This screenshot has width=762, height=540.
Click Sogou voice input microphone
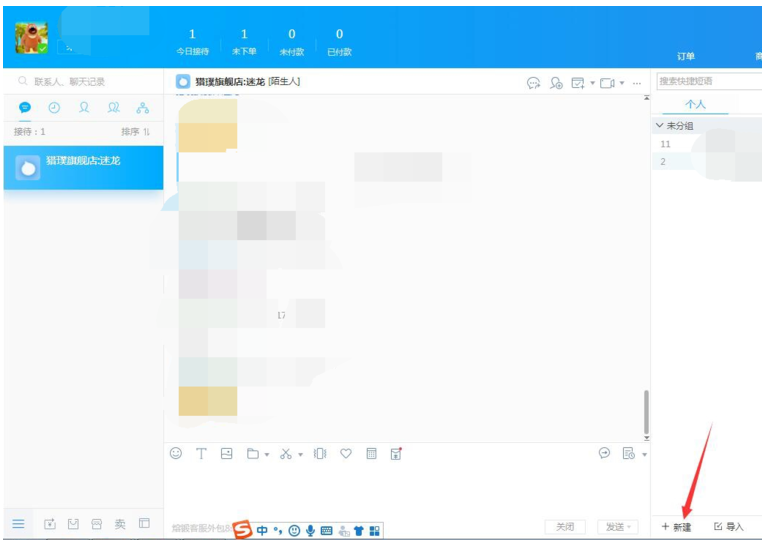[x=310, y=530]
